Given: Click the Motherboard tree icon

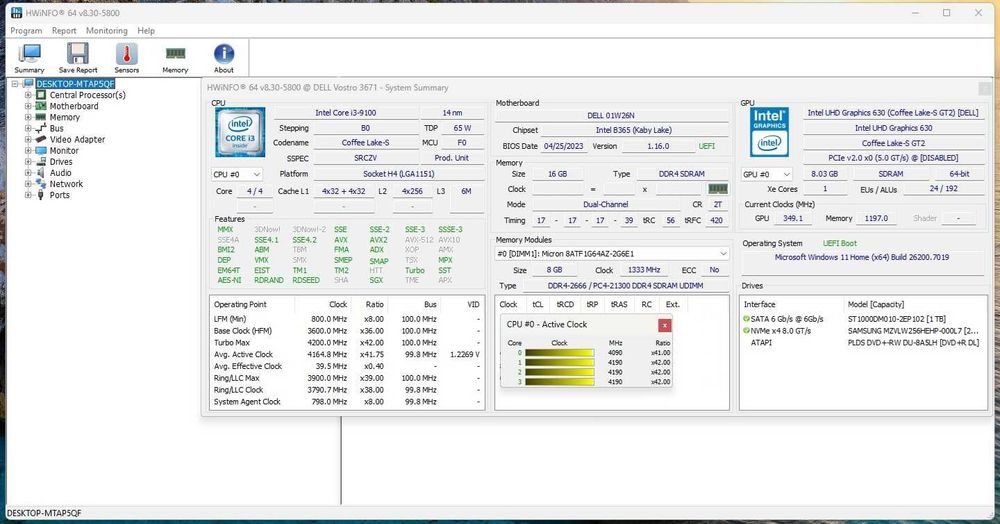Looking at the screenshot, I should click(x=41, y=106).
